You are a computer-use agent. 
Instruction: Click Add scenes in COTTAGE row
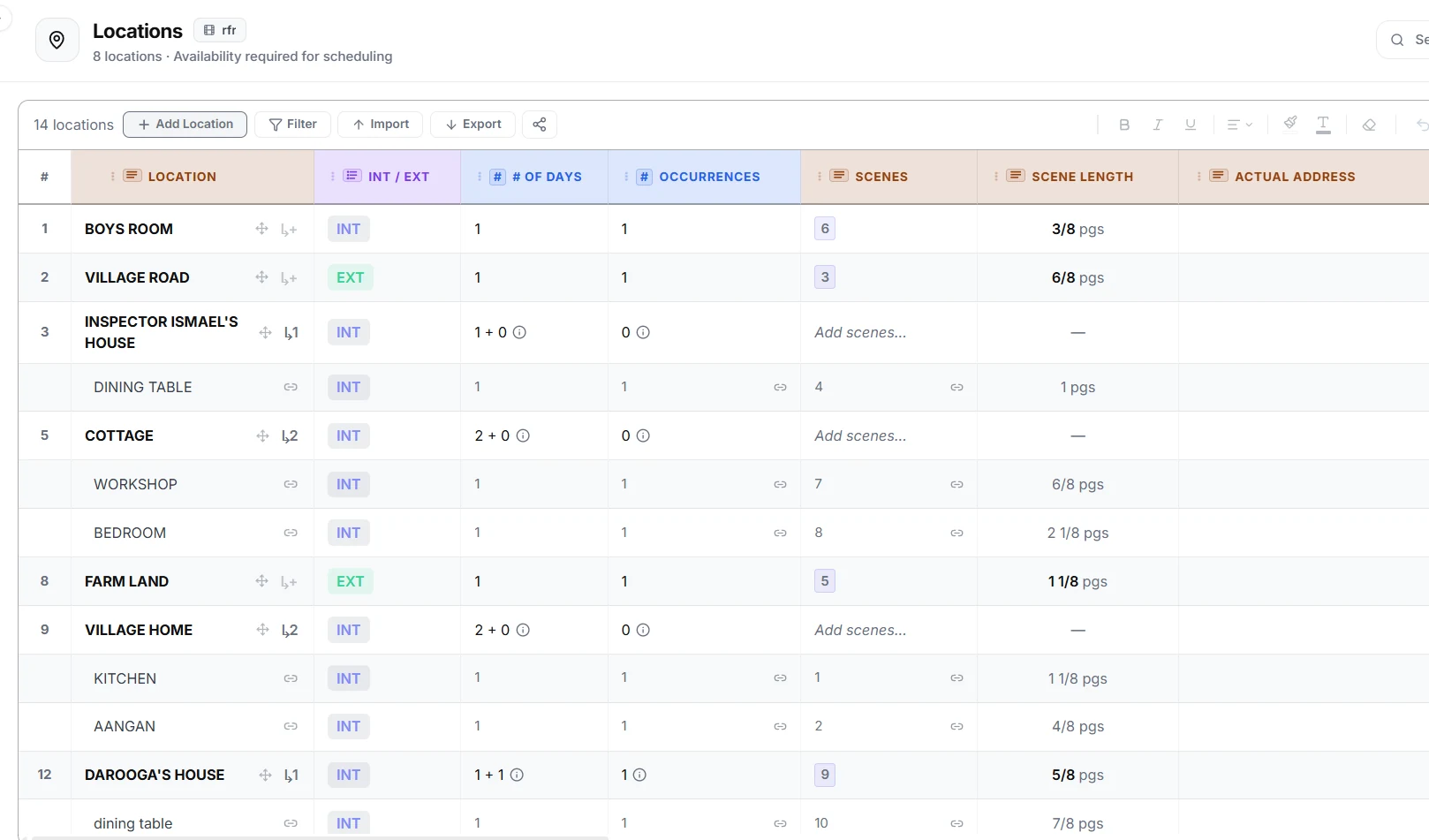860,435
